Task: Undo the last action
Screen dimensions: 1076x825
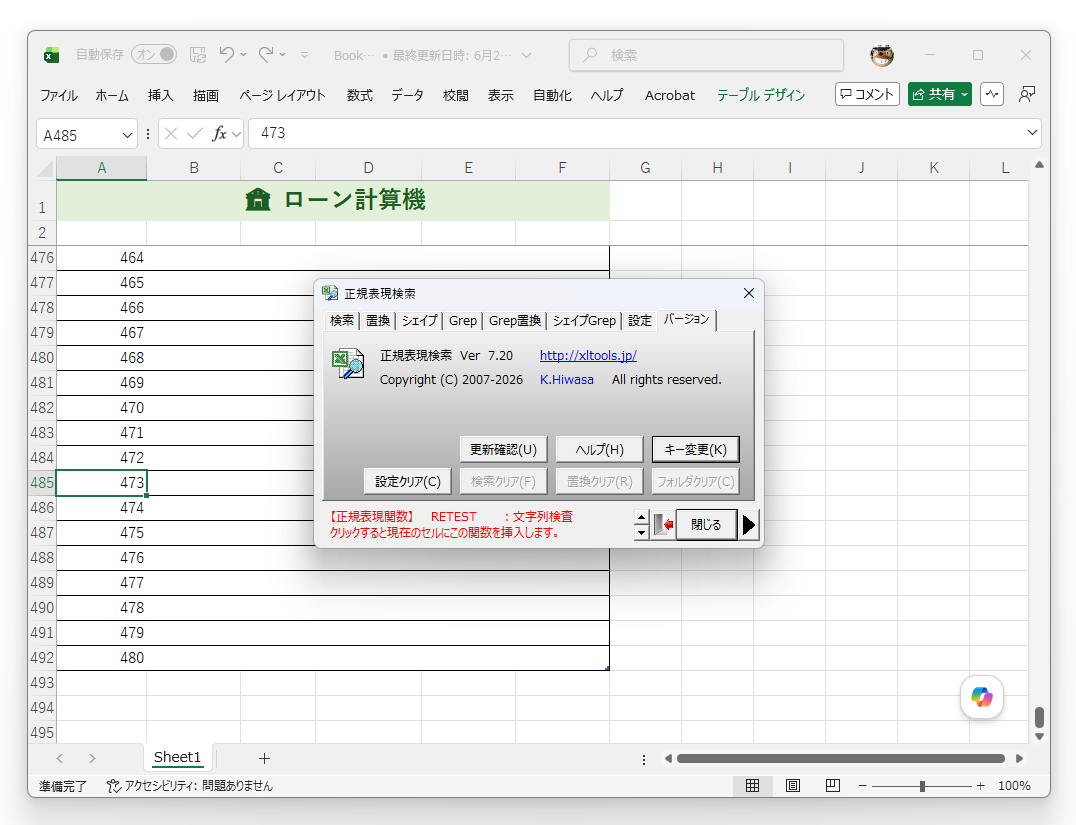Action: [226, 54]
